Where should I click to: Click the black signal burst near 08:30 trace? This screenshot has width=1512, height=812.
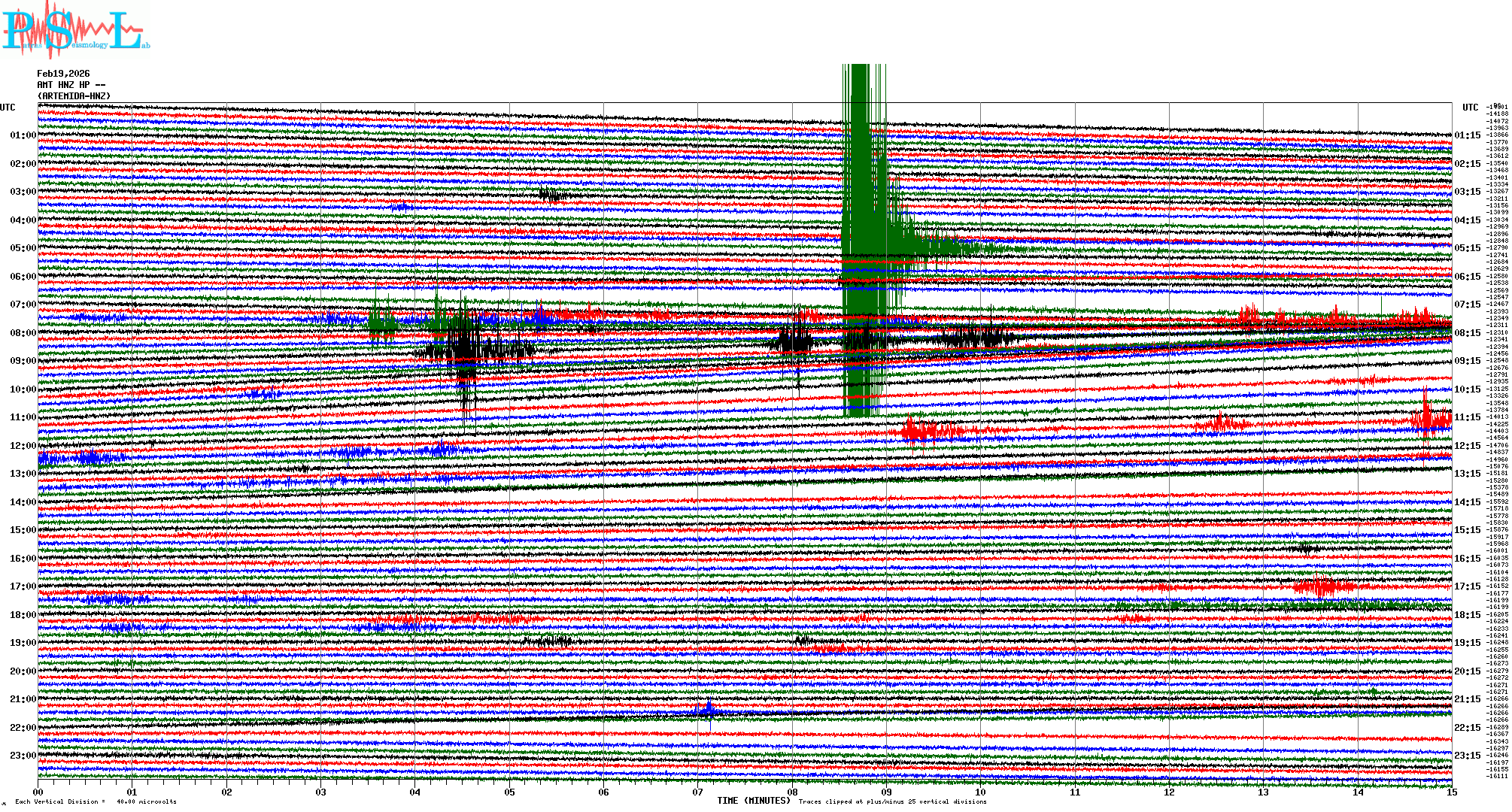tap(466, 348)
